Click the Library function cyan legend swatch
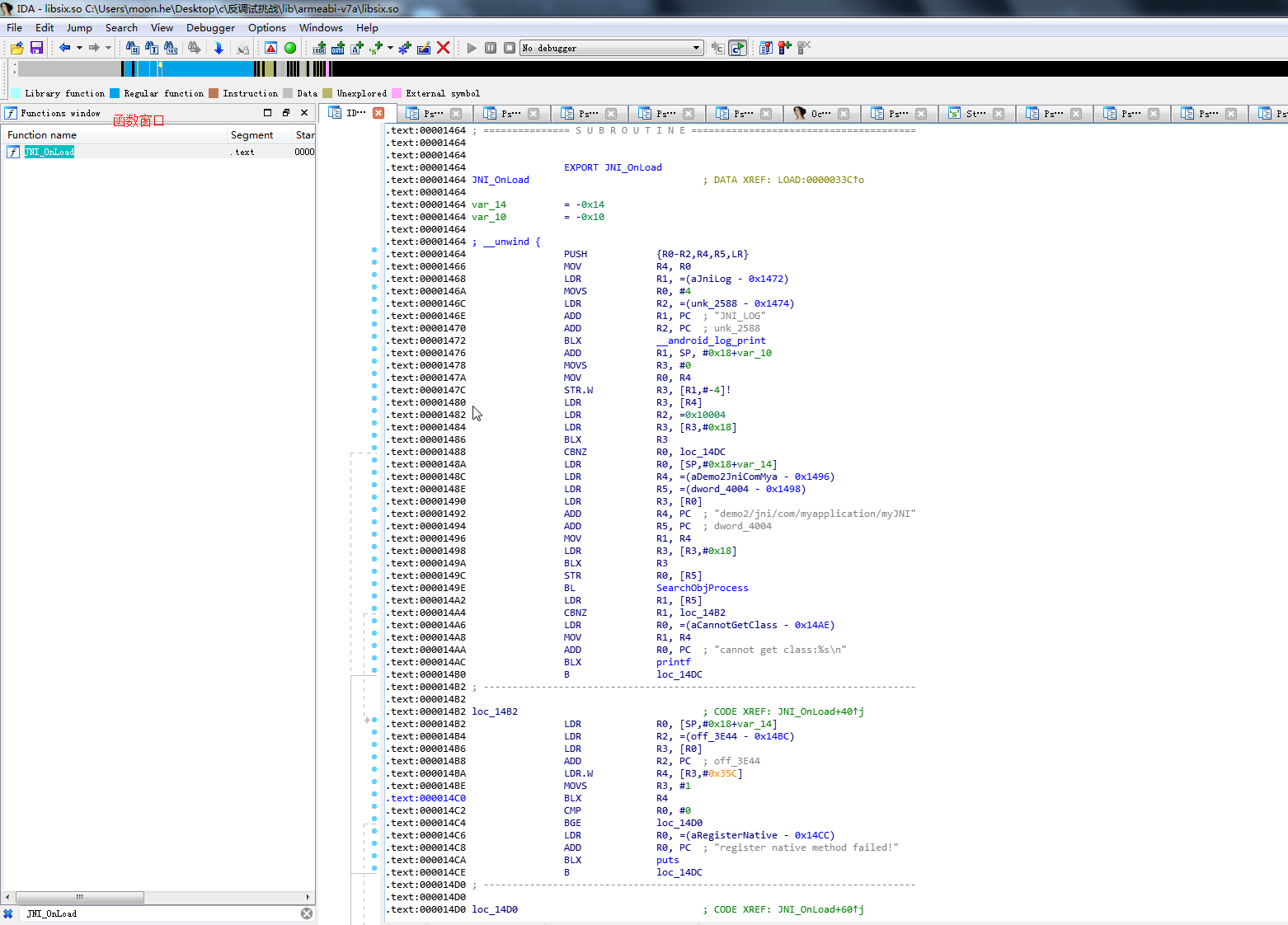Image resolution: width=1288 pixels, height=925 pixels. [16, 93]
